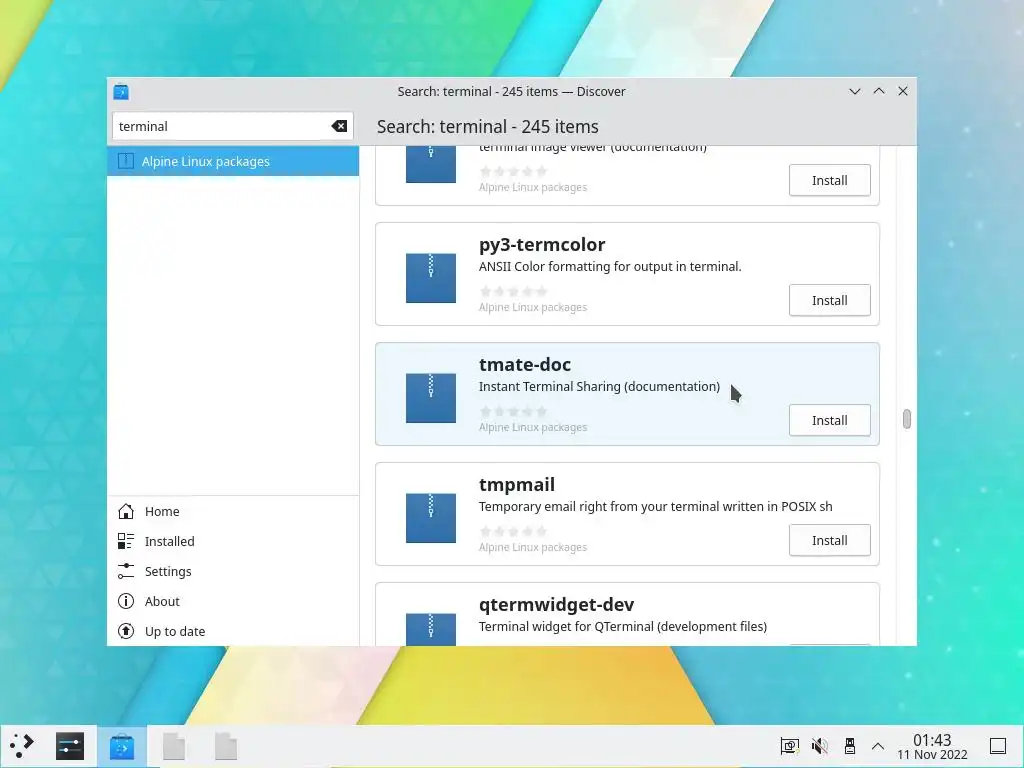Open tmate-doc package icon
This screenshot has height=768, width=1024.
tap(431, 398)
